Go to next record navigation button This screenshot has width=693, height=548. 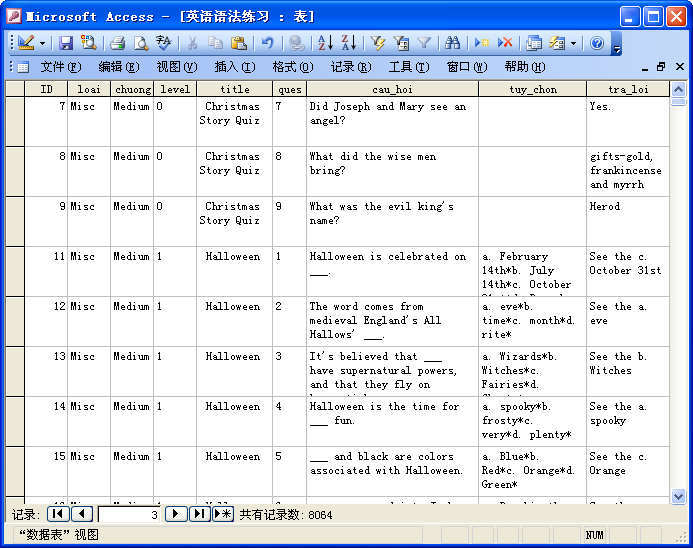coord(175,514)
